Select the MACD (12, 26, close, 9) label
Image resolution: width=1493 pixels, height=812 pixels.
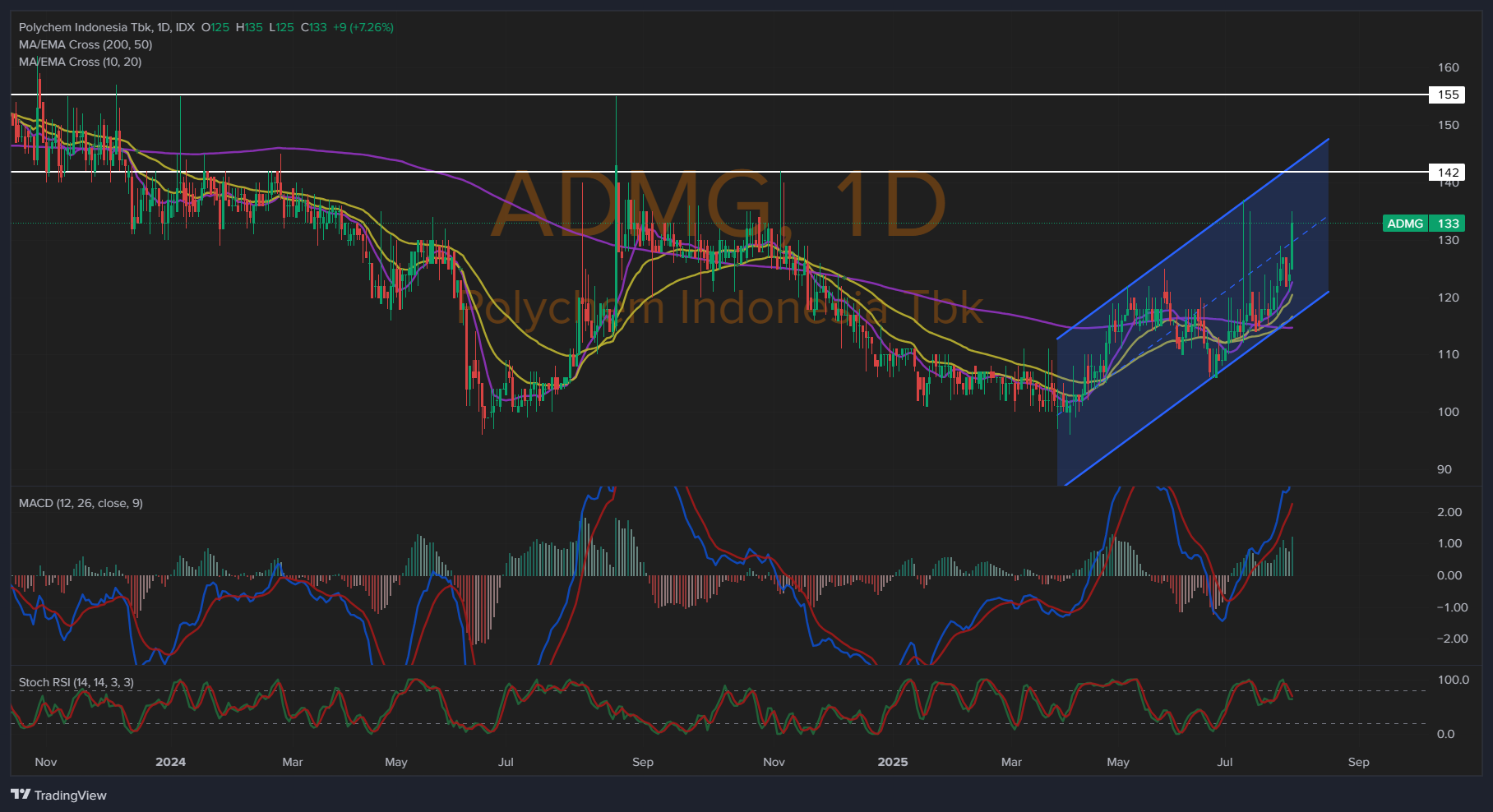pyautogui.click(x=81, y=503)
